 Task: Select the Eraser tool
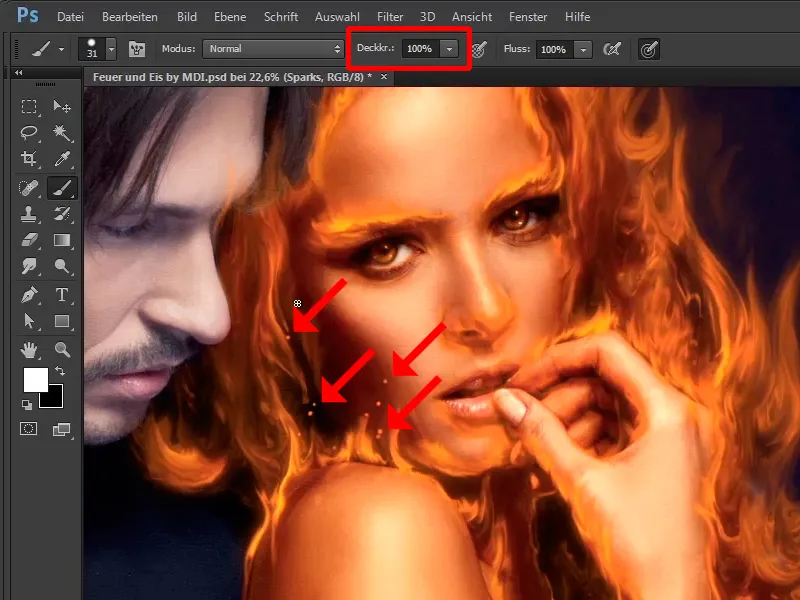29,240
